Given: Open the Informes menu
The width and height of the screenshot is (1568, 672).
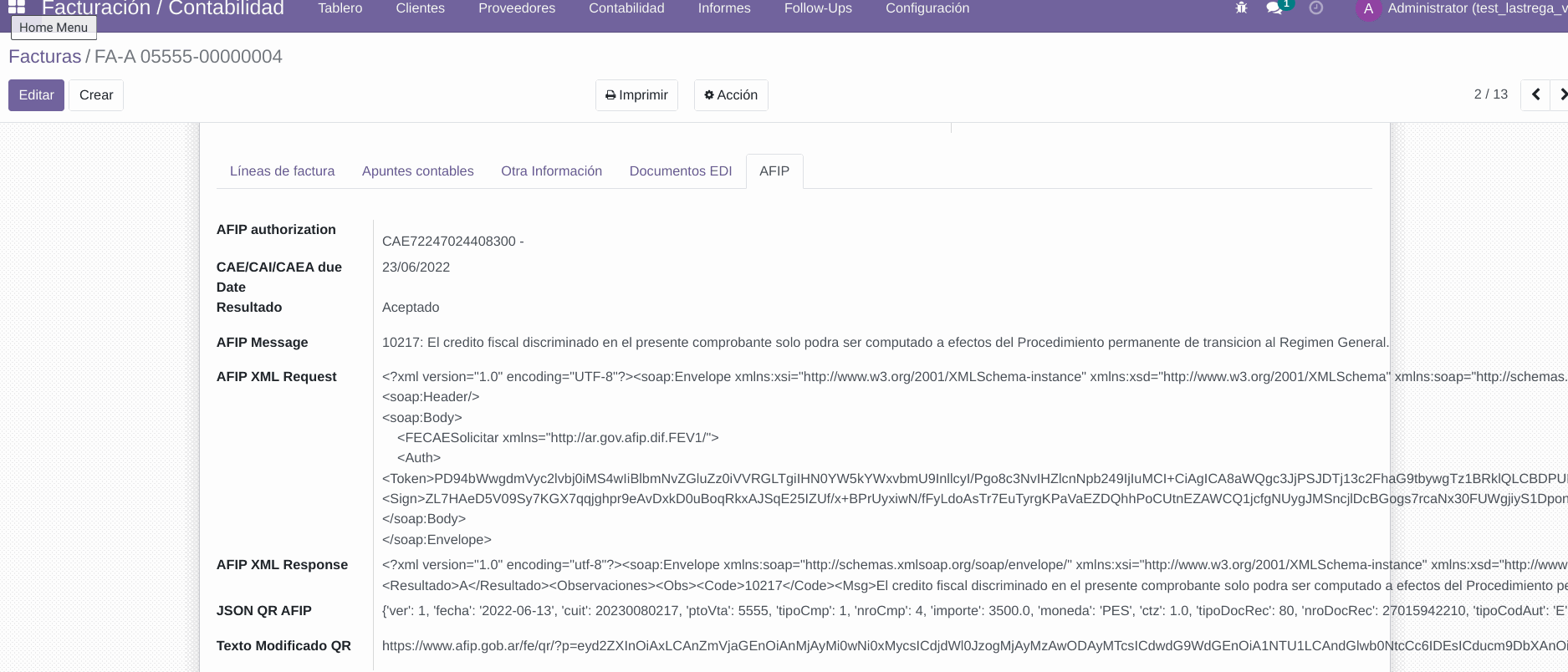Looking at the screenshot, I should (724, 8).
